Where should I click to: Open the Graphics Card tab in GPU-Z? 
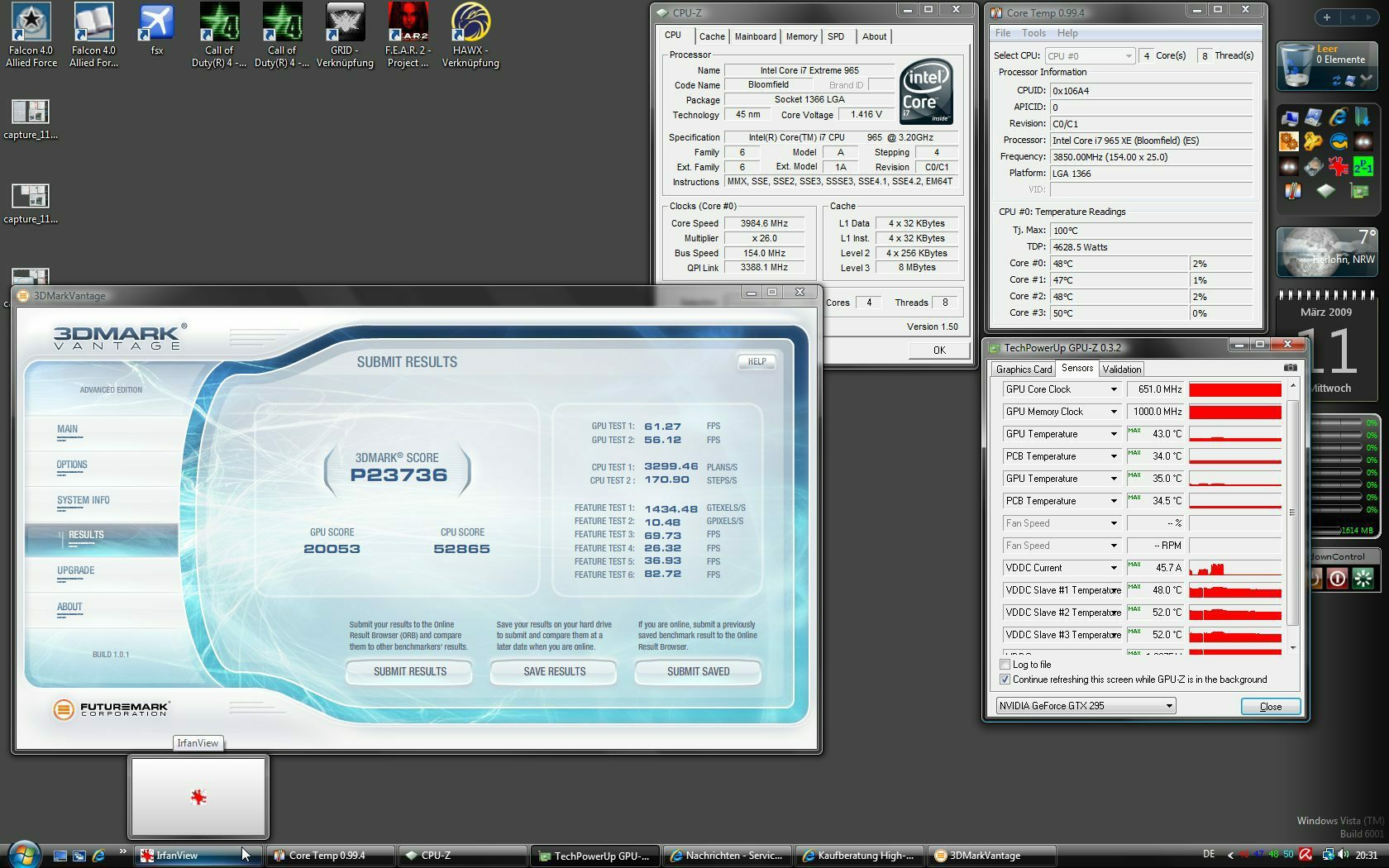(1024, 370)
